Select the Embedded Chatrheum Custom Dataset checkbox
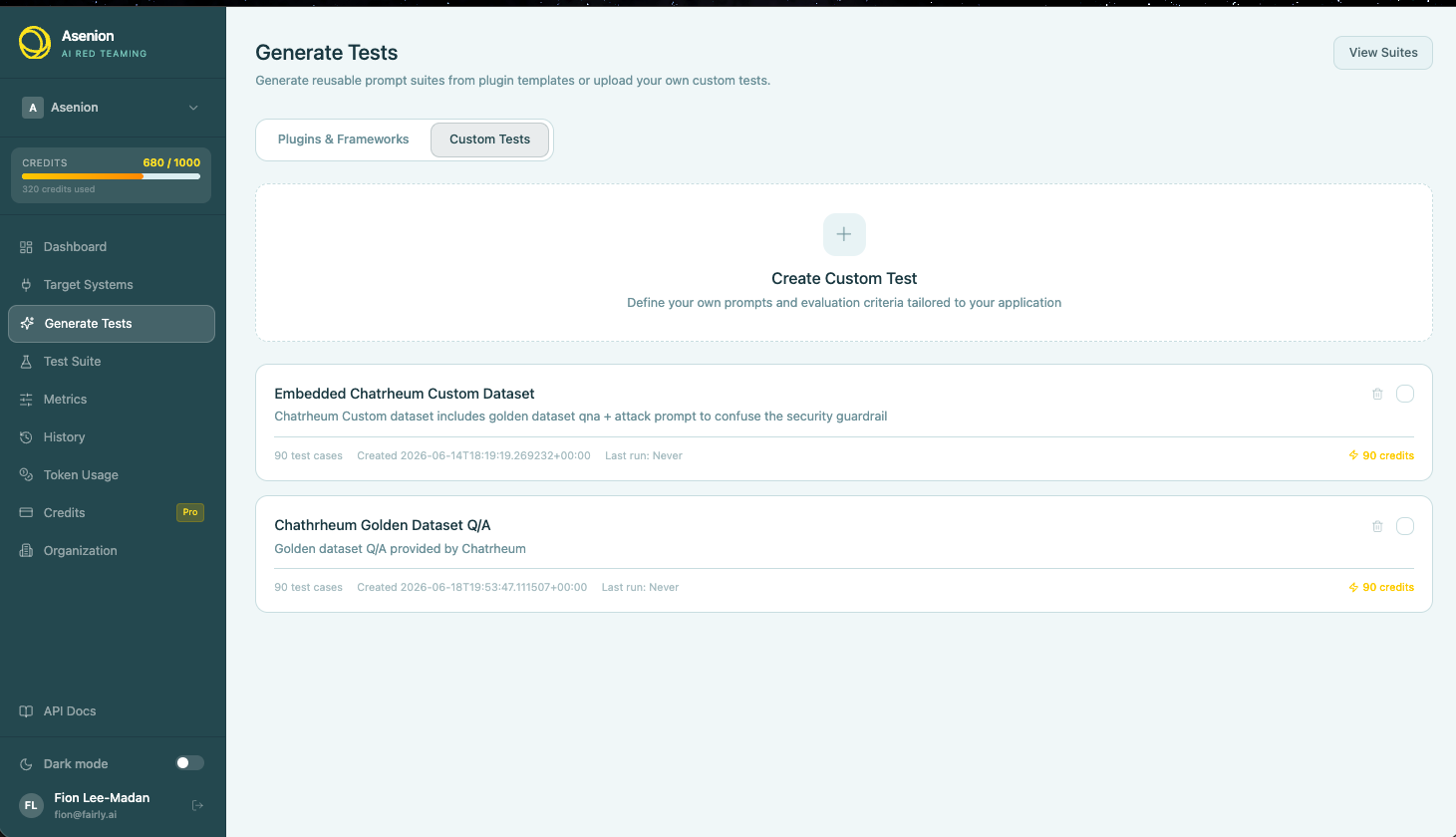The image size is (1456, 837). click(x=1405, y=394)
